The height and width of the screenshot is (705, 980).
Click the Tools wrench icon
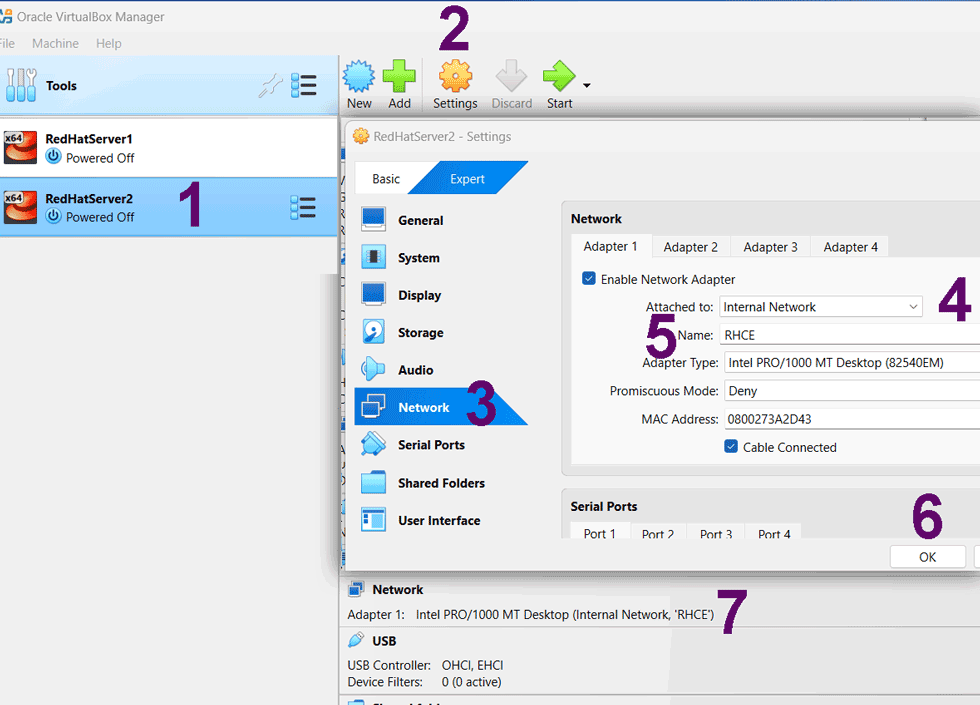coord(21,85)
